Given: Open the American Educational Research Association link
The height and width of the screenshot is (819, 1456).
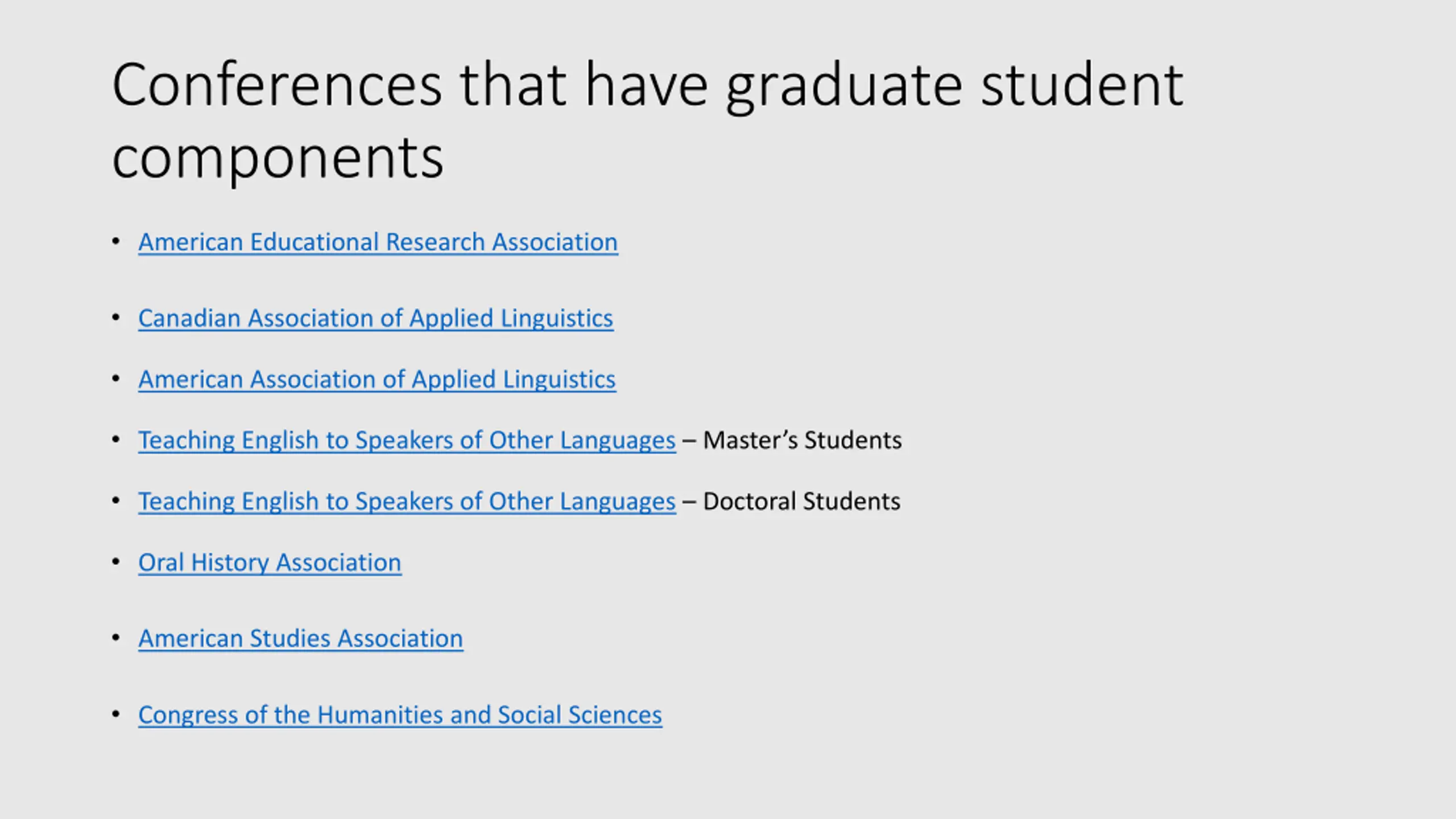Looking at the screenshot, I should [378, 242].
